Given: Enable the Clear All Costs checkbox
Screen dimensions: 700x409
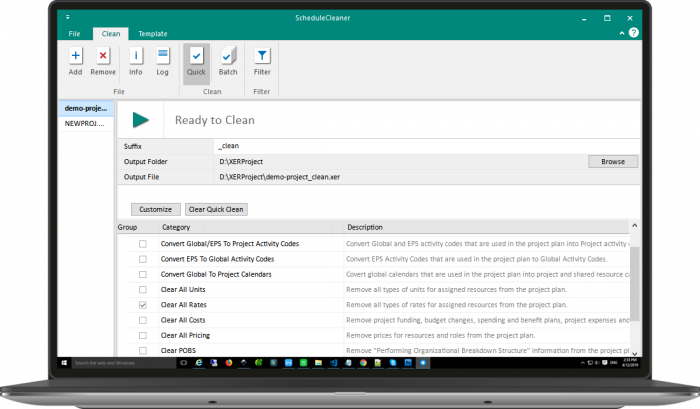Looking at the screenshot, I should 142,320.
